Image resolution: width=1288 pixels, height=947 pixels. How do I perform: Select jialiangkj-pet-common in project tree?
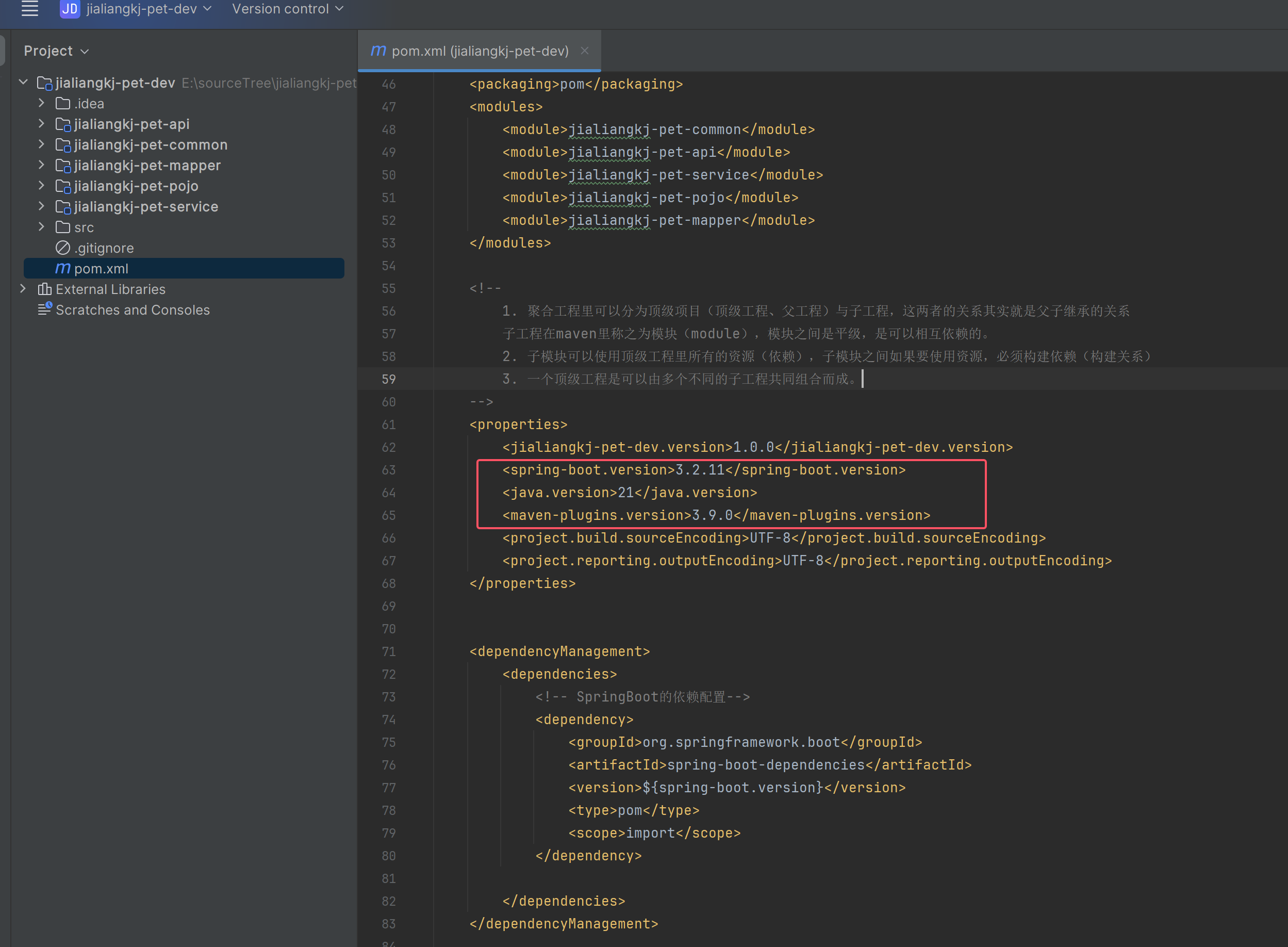(x=151, y=145)
